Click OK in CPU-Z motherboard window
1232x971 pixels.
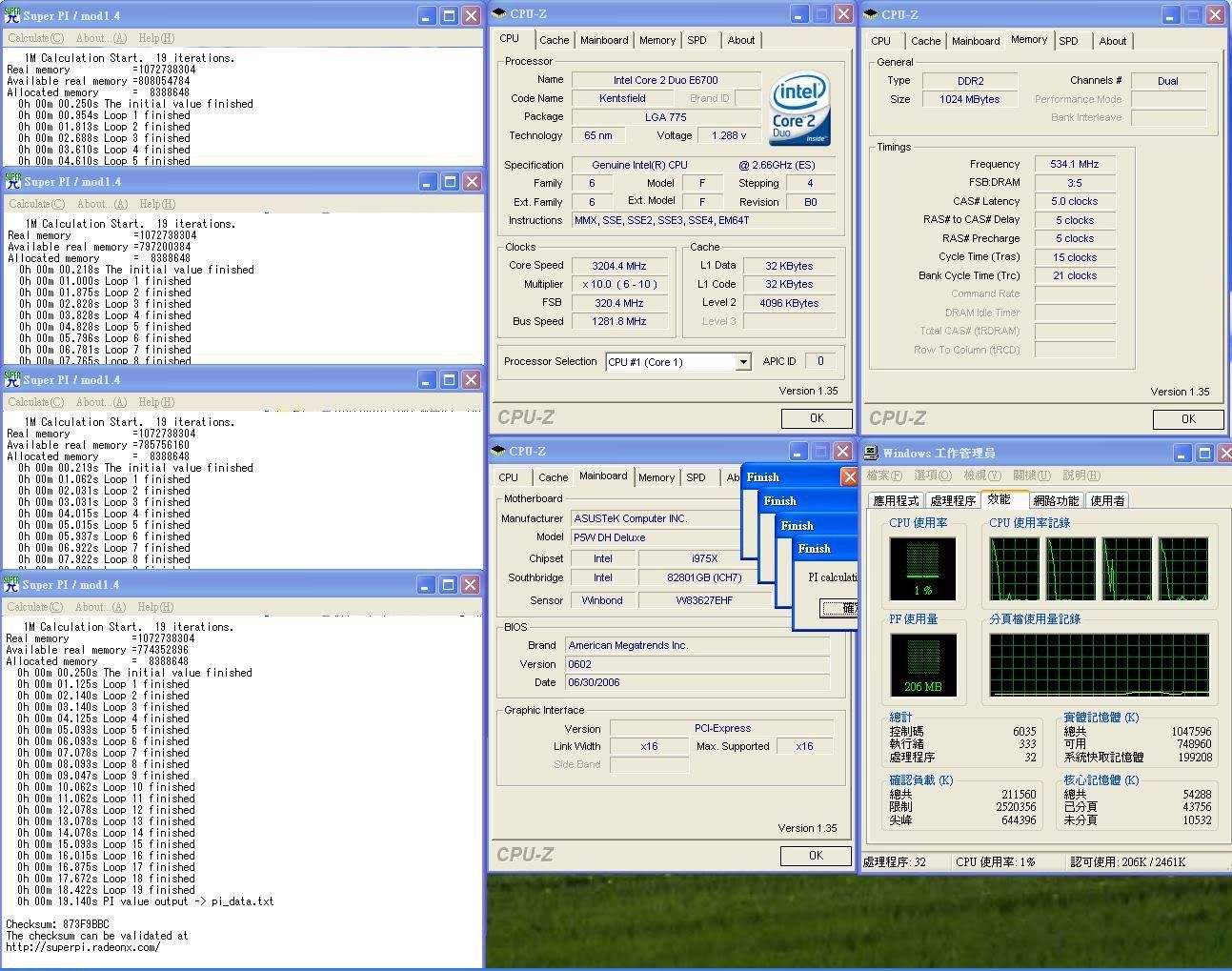pos(816,856)
